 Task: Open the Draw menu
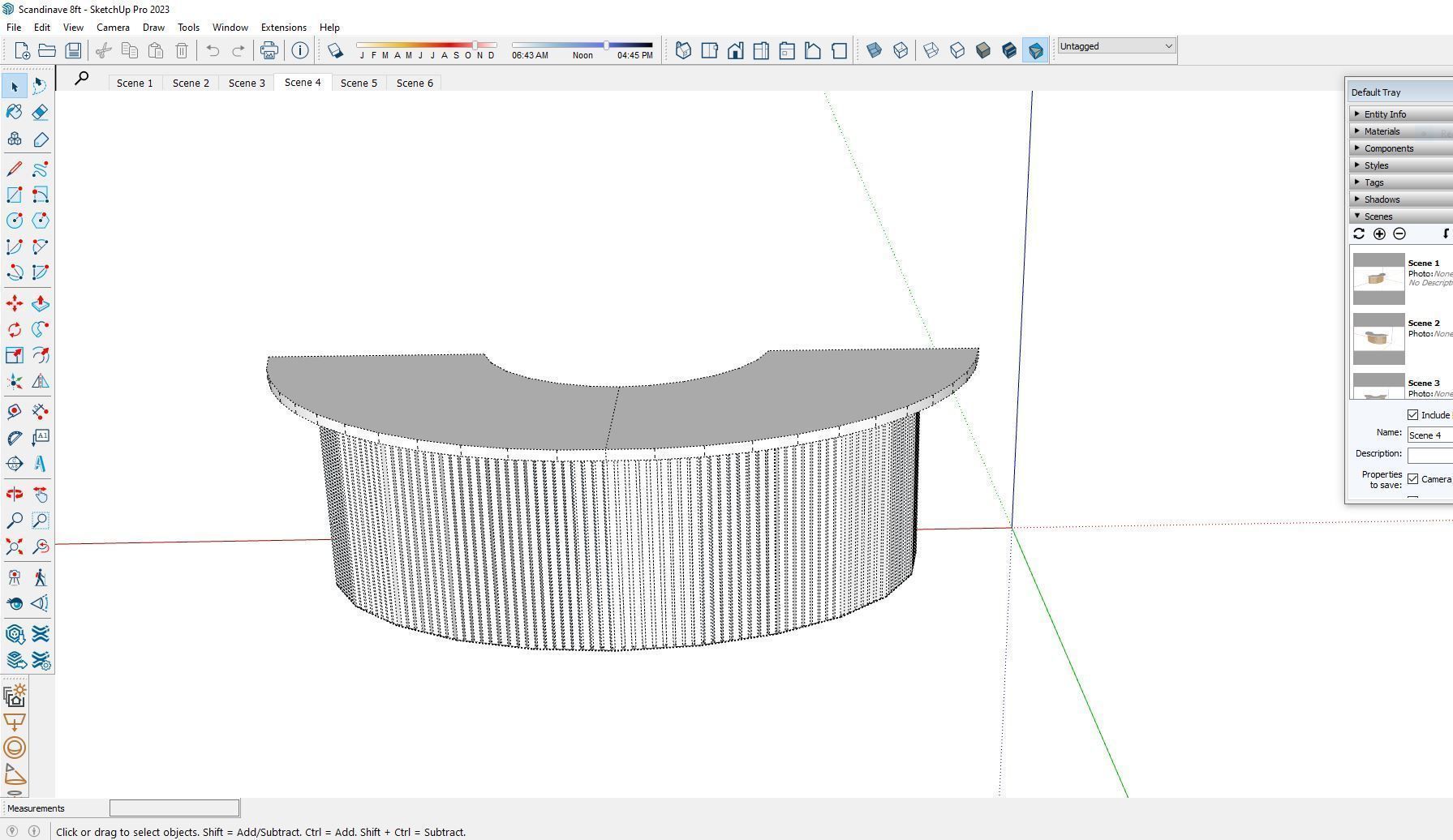click(x=153, y=28)
